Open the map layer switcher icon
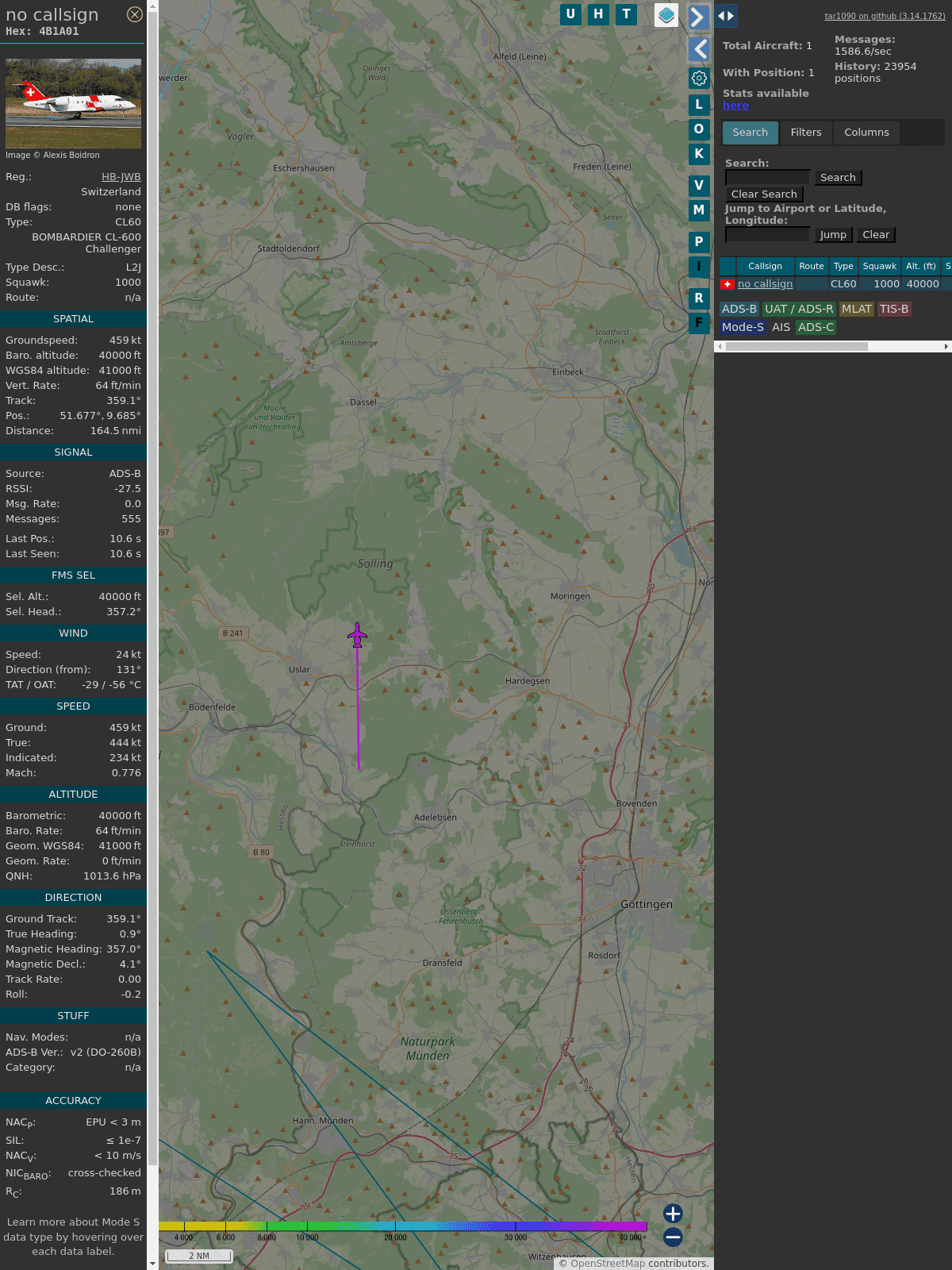952x1270 pixels. pyautogui.click(x=666, y=15)
